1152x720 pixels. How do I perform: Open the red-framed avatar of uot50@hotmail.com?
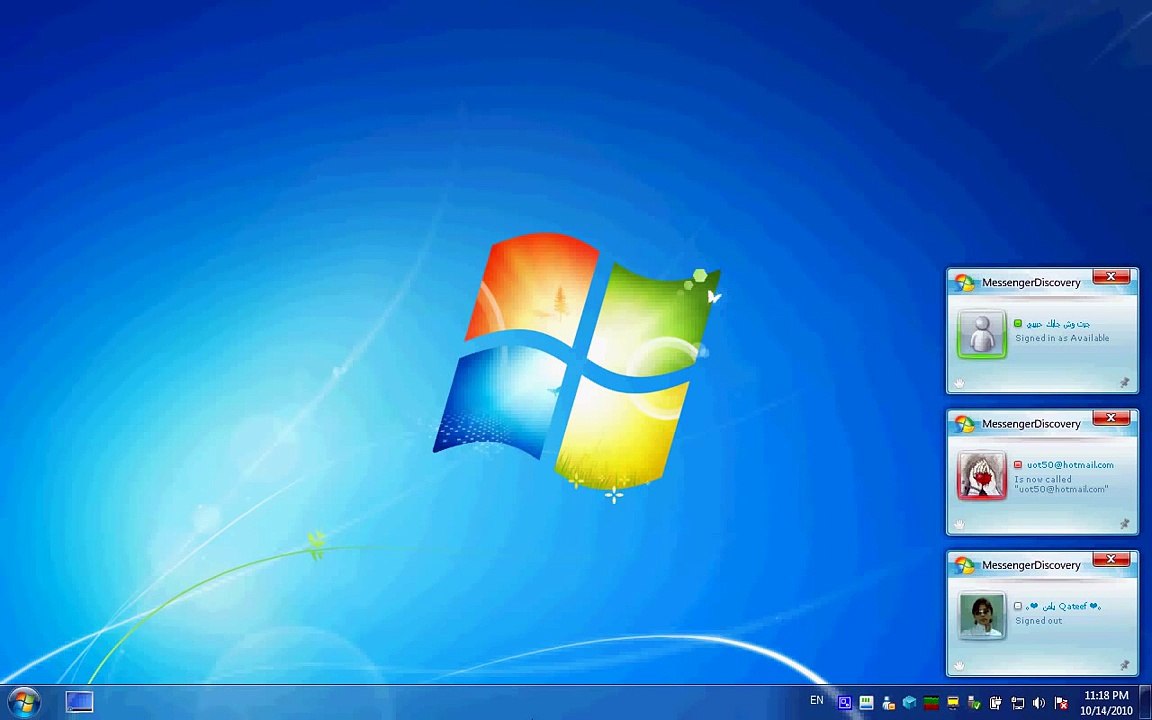click(982, 475)
